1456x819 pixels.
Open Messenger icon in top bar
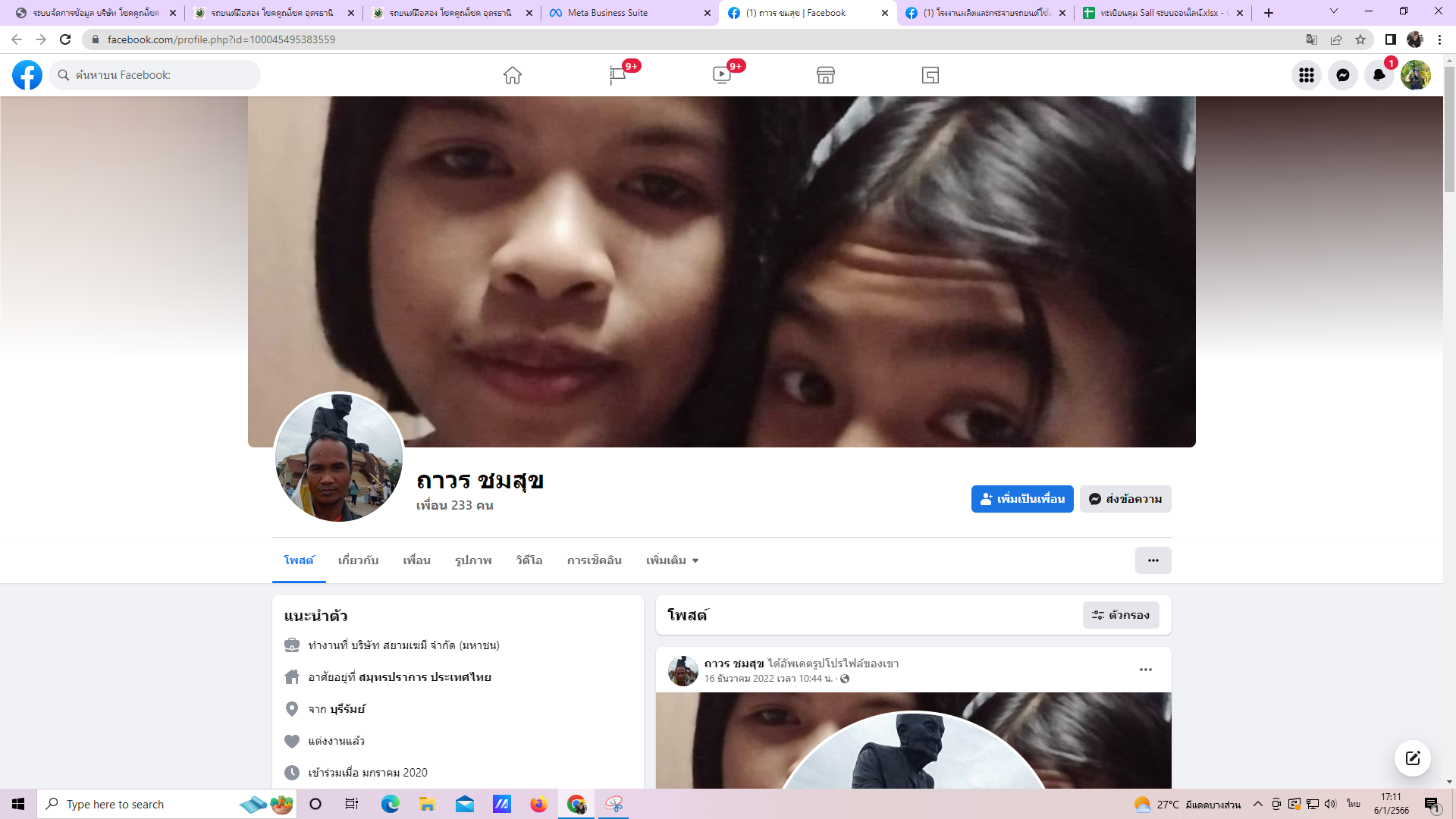click(1342, 75)
